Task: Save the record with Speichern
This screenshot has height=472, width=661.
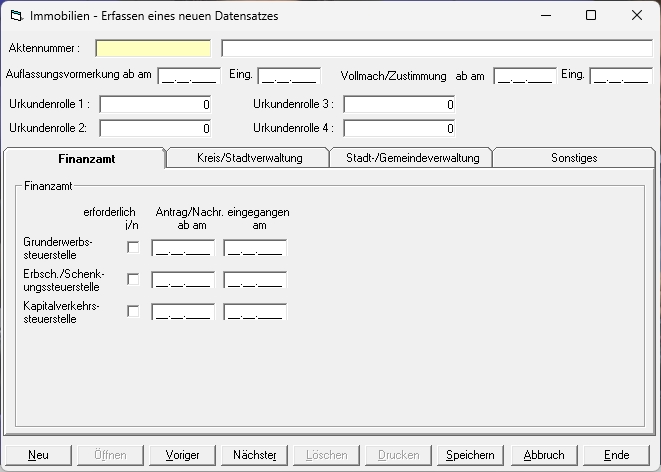Action: click(x=470, y=455)
